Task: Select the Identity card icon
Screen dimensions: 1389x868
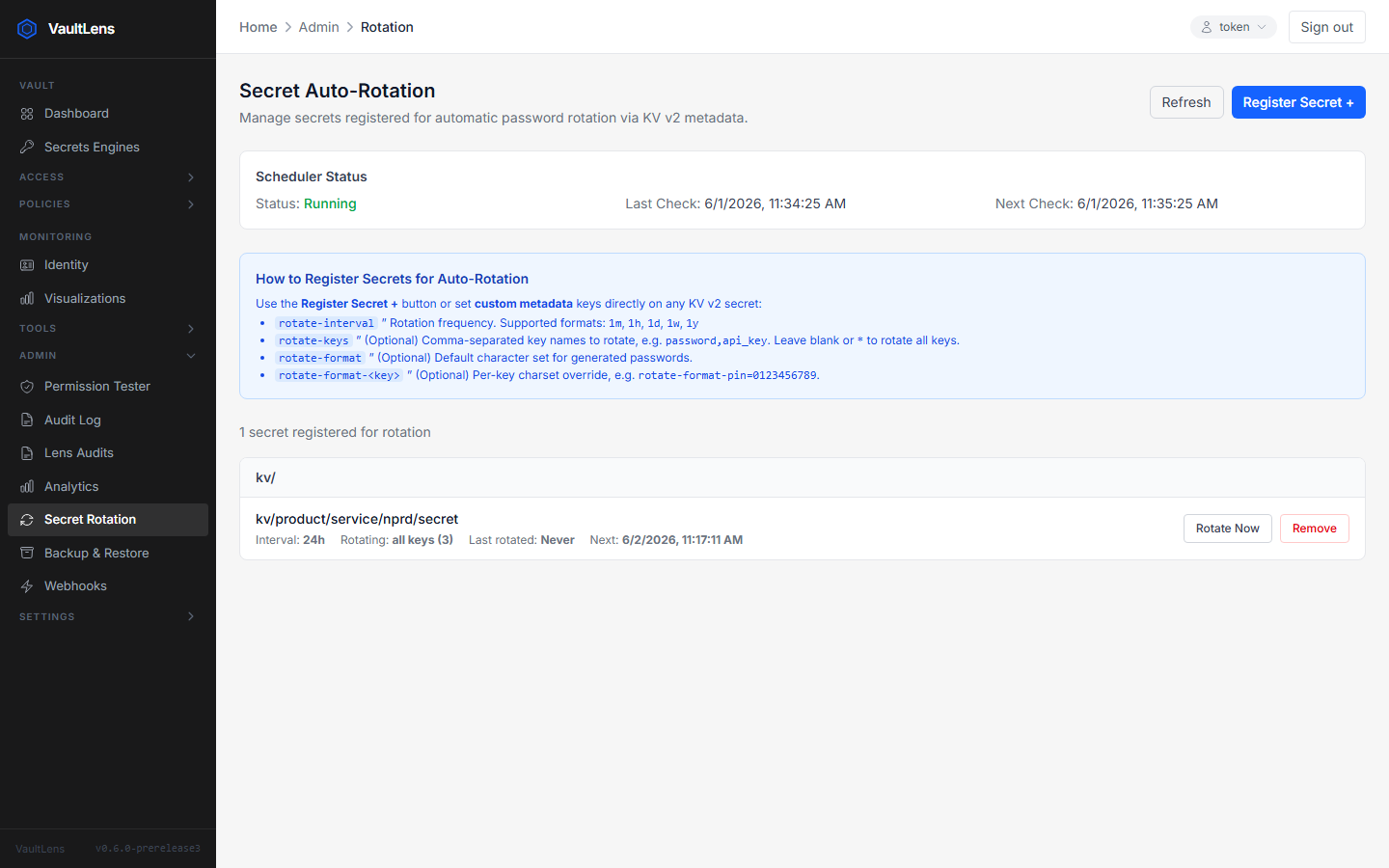Action: [27, 265]
